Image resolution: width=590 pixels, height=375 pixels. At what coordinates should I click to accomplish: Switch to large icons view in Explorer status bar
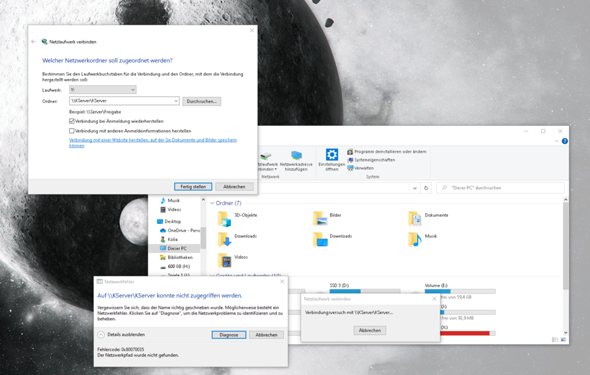coord(563,339)
